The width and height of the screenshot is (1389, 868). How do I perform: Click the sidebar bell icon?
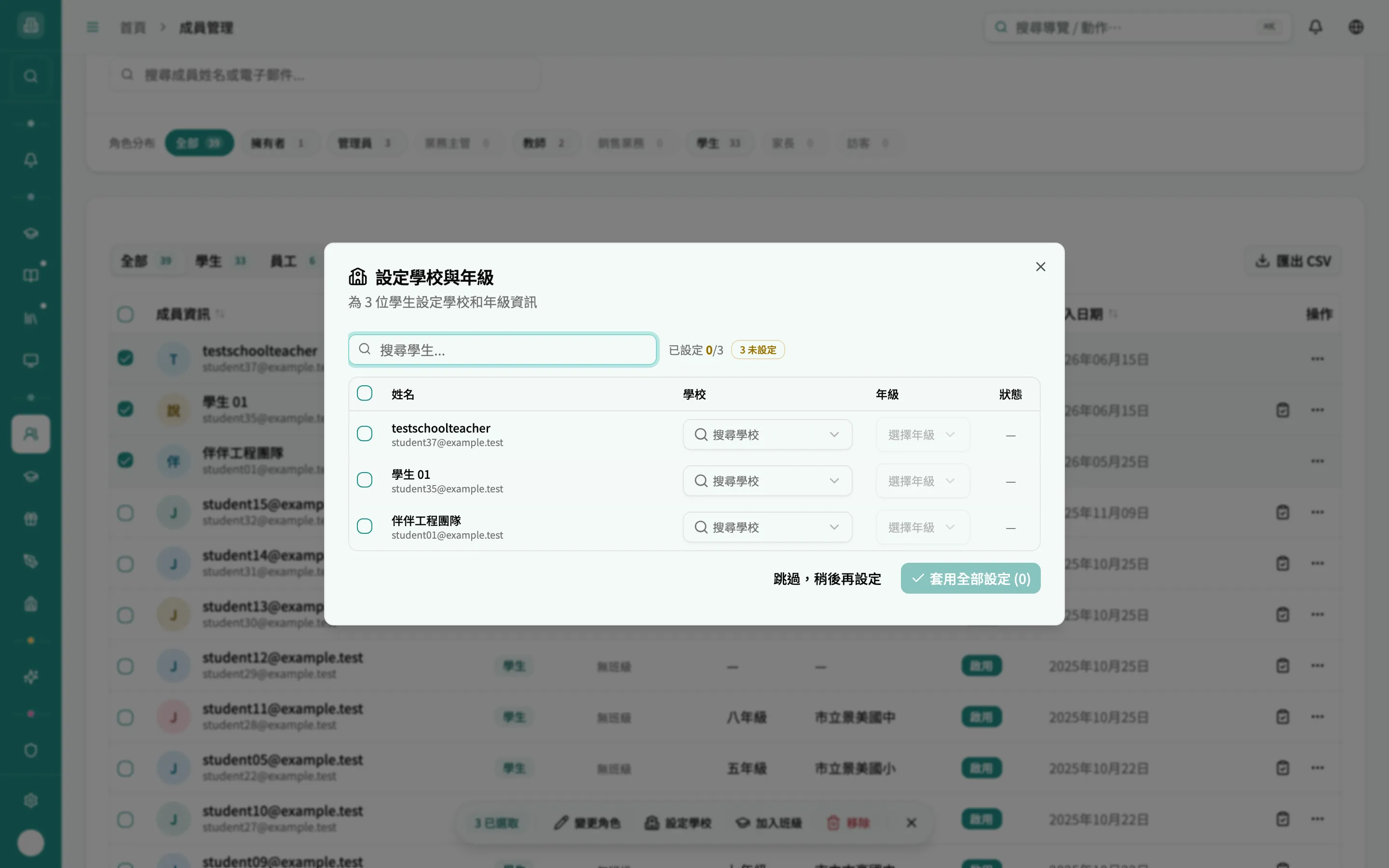30,160
